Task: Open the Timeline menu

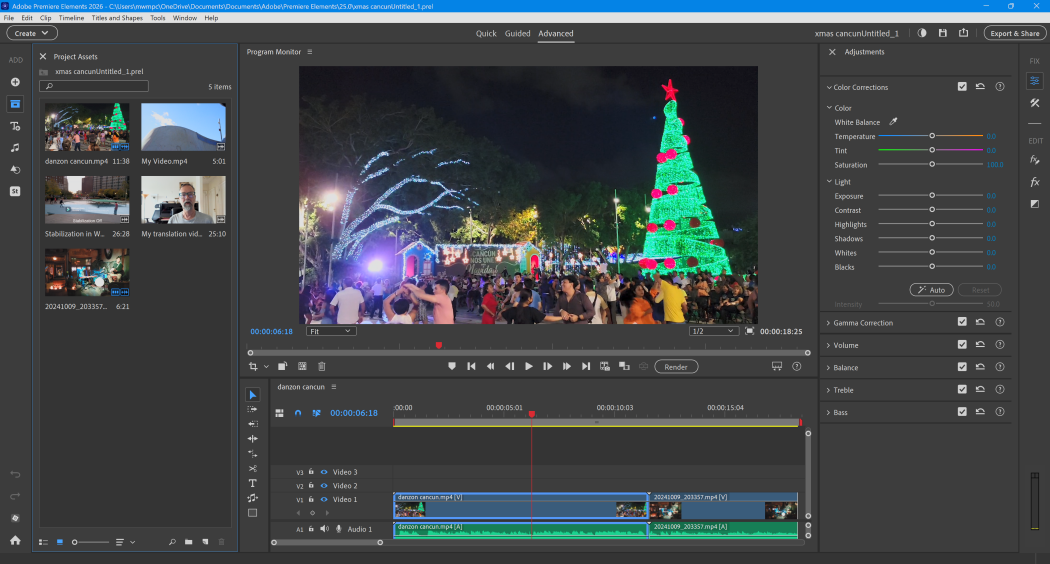Action: (x=71, y=18)
